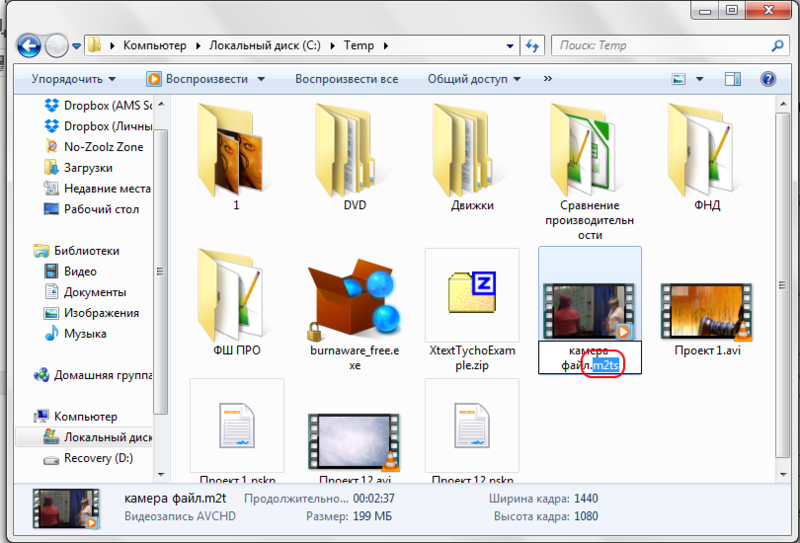Click the Forward navigation arrow button
Screen dimensions: 800x543
tap(57, 46)
